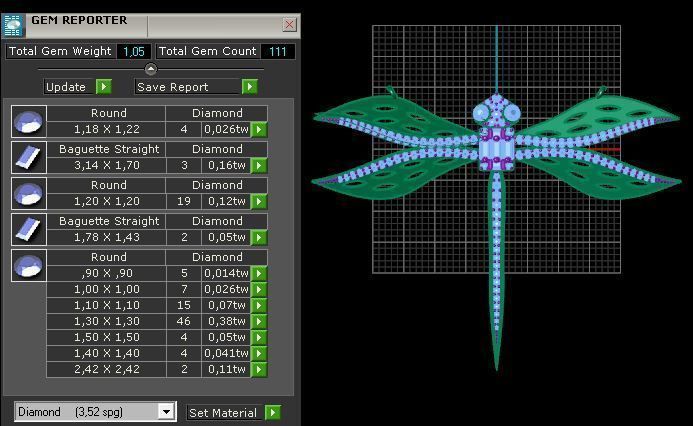Click the dragonfly tail in viewport
The image size is (693, 426).
(x=497, y=270)
